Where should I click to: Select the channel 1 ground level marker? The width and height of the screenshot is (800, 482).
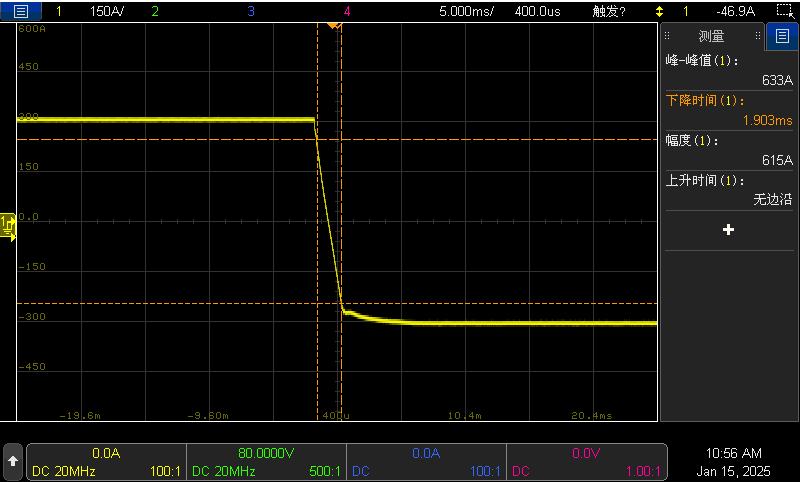pyautogui.click(x=8, y=226)
